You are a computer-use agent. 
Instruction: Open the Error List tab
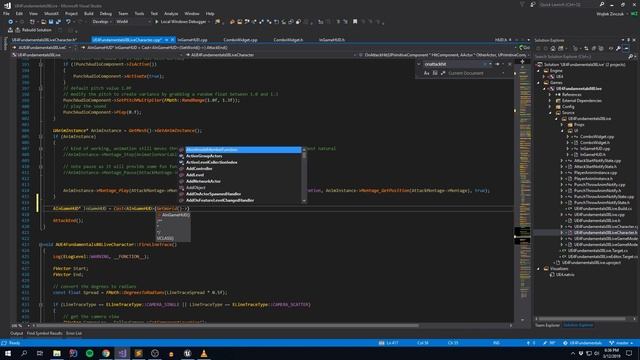coord(74,333)
